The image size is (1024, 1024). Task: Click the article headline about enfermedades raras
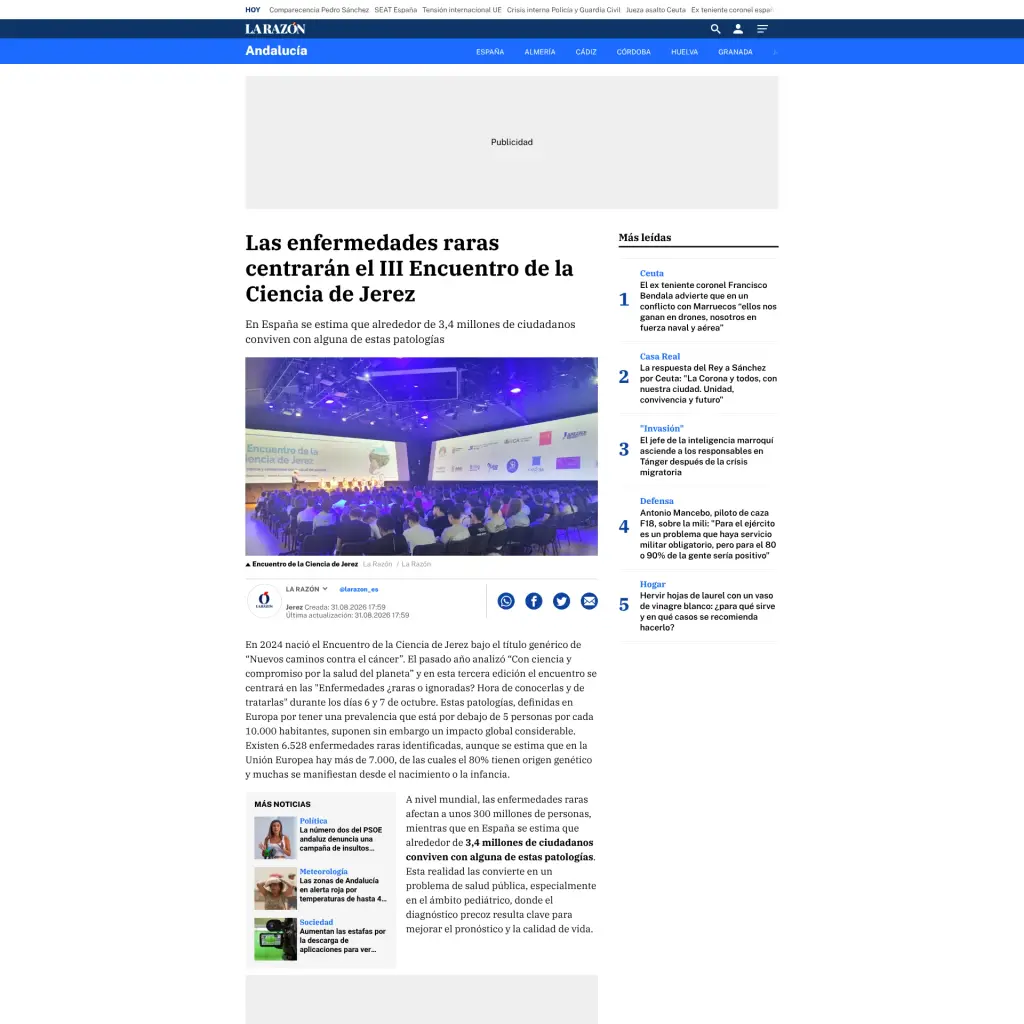[x=409, y=268]
